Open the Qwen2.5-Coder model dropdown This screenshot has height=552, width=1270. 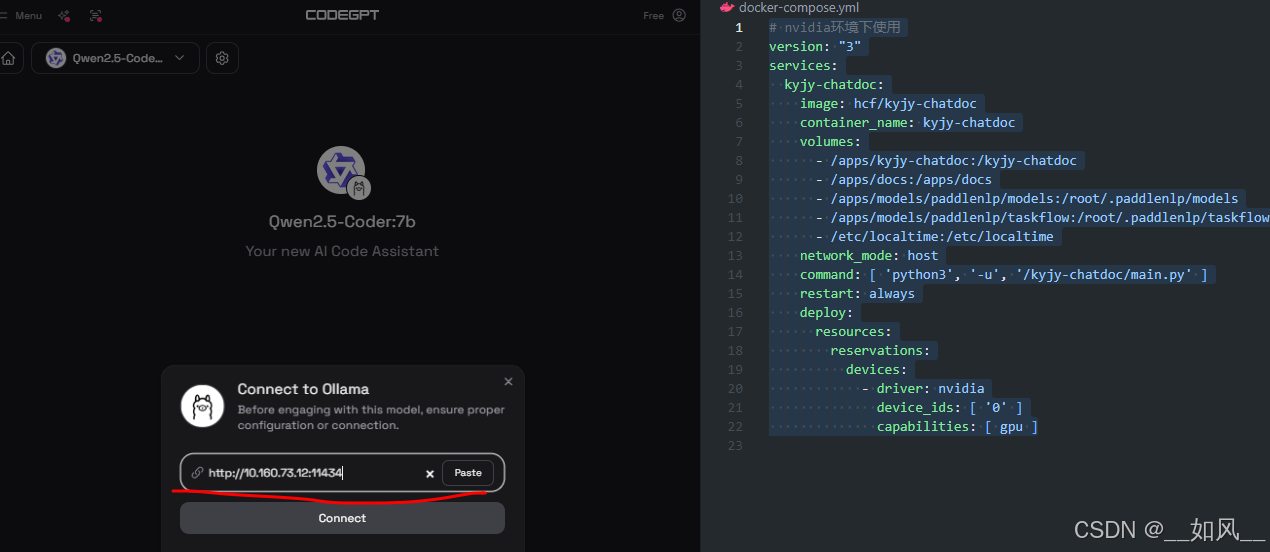(115, 58)
